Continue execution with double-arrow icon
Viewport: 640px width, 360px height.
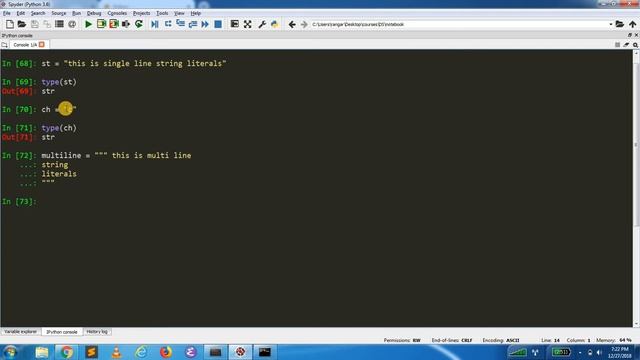[205, 24]
